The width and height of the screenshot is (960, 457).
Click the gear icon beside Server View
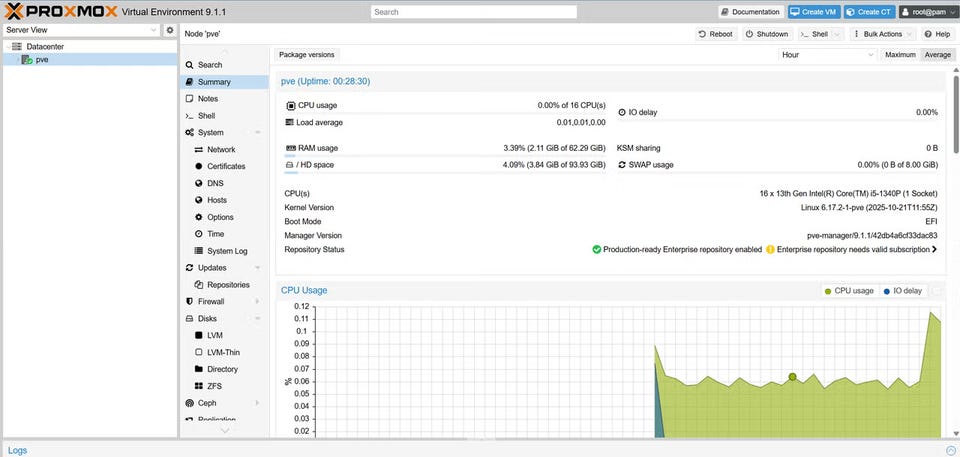(x=170, y=30)
